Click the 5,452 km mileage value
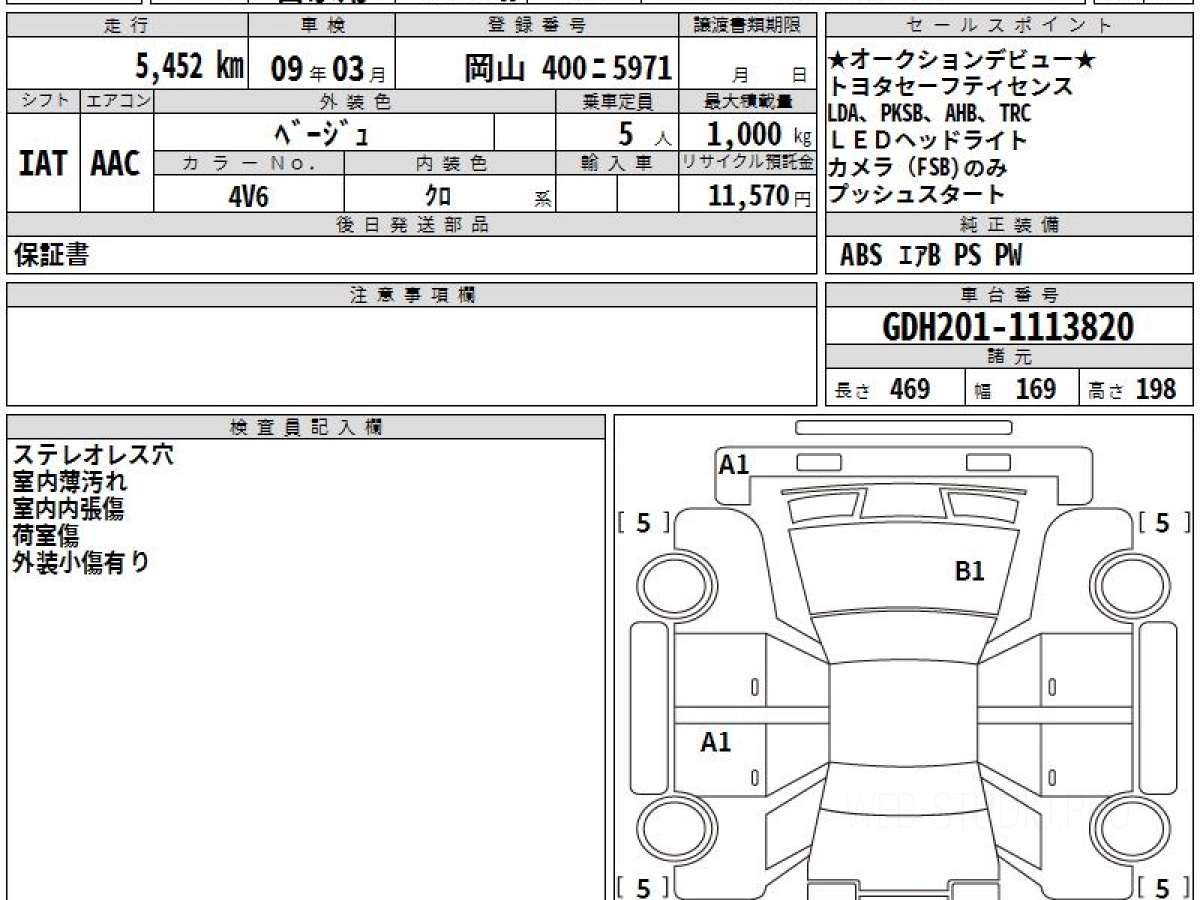The width and height of the screenshot is (1200, 900). tap(189, 68)
